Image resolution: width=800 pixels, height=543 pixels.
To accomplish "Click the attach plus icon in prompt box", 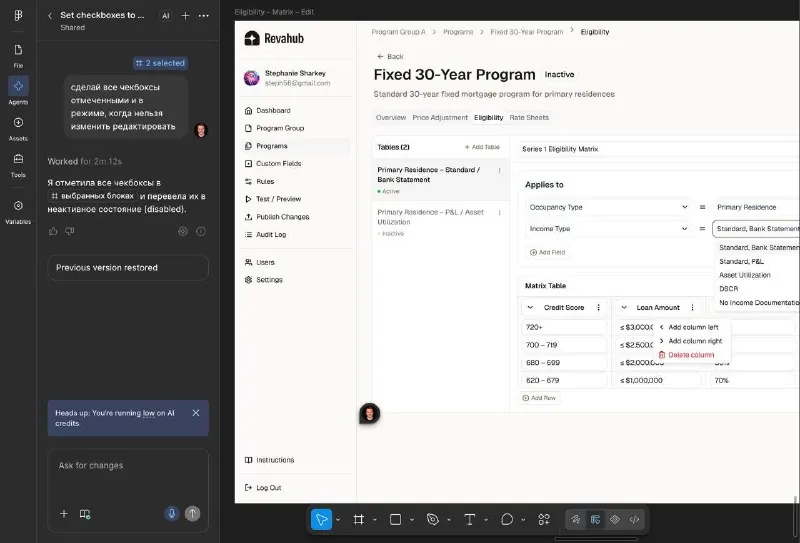I will click(64, 513).
